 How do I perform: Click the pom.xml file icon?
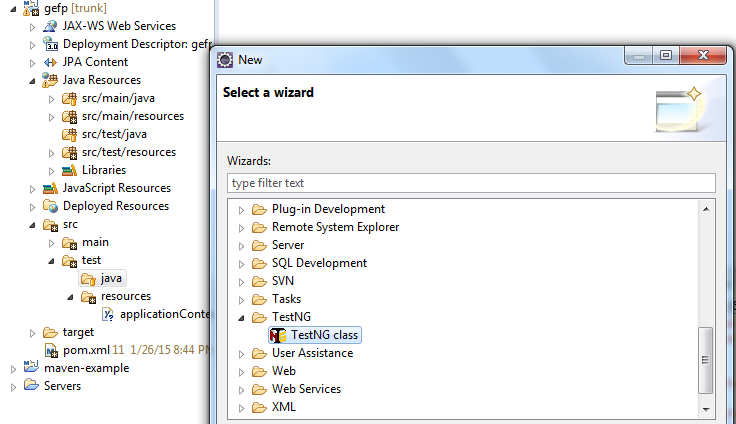pyautogui.click(x=51, y=350)
